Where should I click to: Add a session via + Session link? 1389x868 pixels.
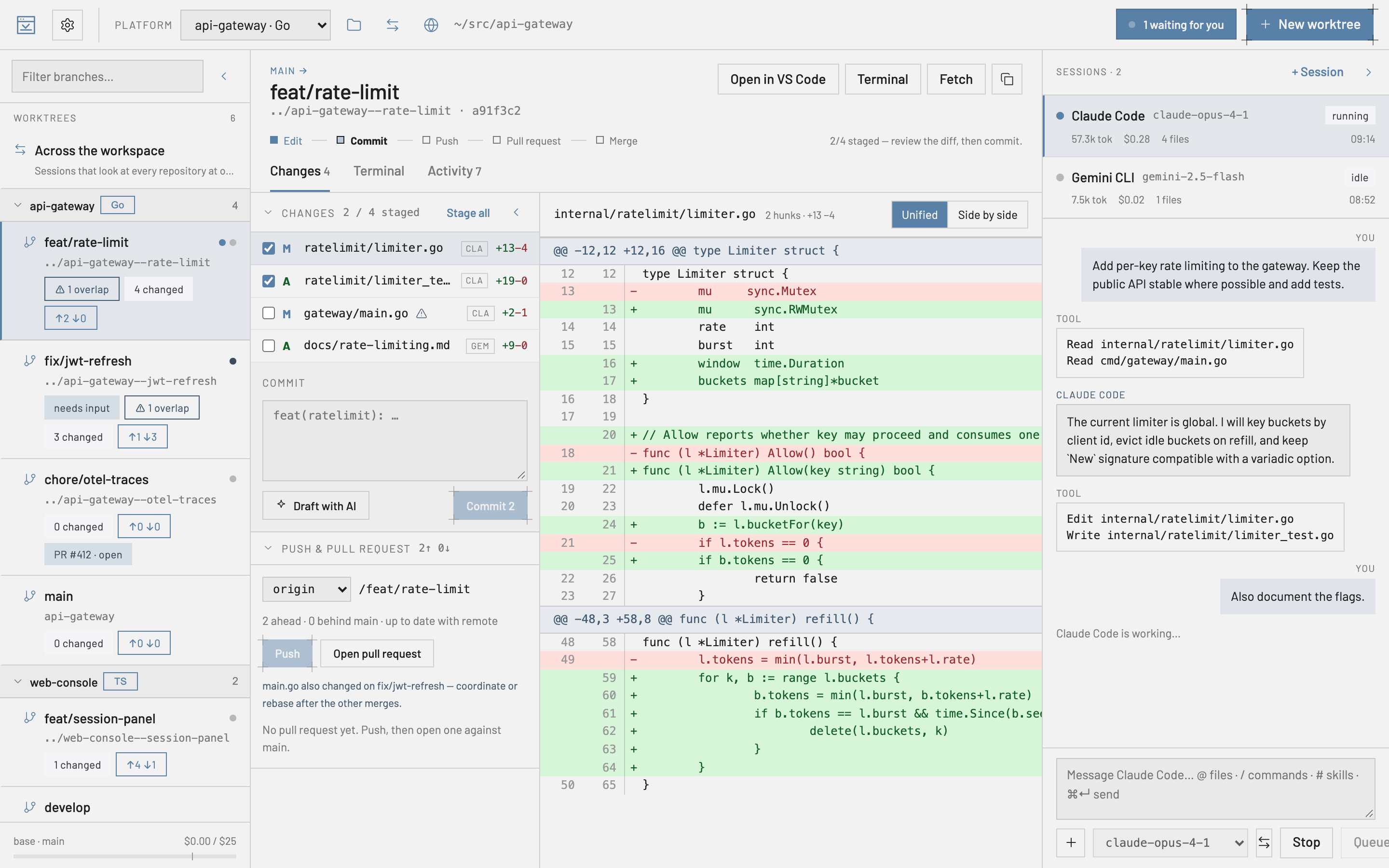1317,72
